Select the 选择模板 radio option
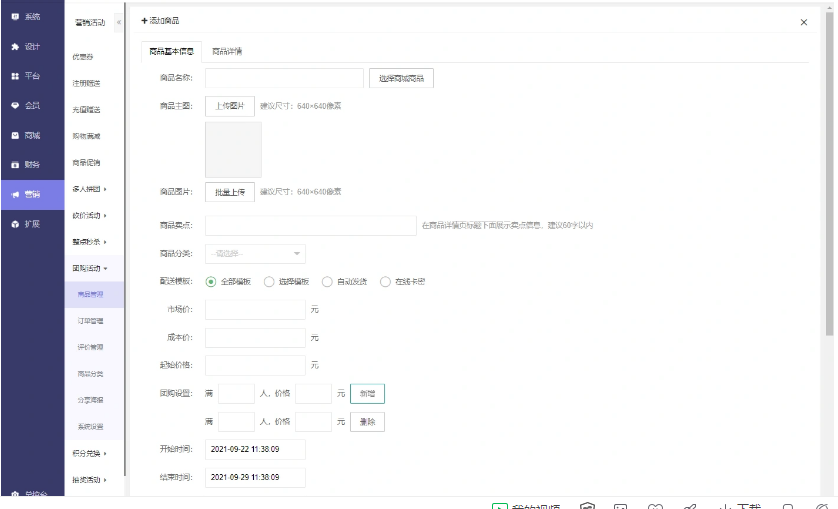The image size is (838, 509). [269, 282]
